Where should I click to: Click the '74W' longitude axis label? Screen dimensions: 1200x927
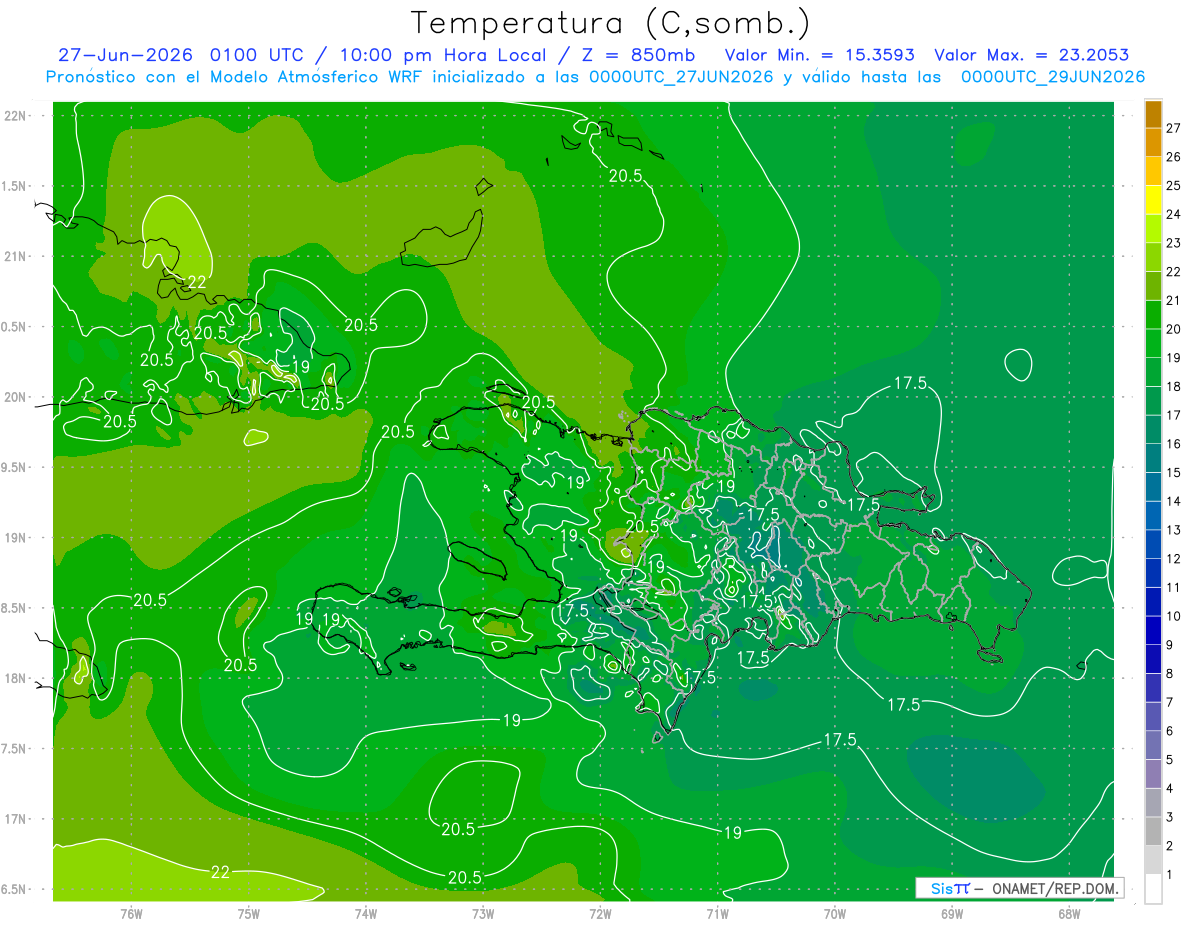coord(366,913)
